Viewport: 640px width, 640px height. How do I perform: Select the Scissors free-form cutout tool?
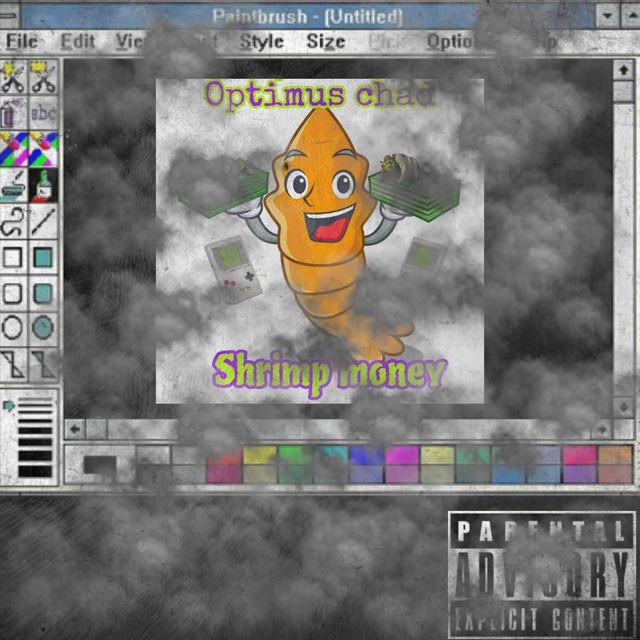coord(13,77)
